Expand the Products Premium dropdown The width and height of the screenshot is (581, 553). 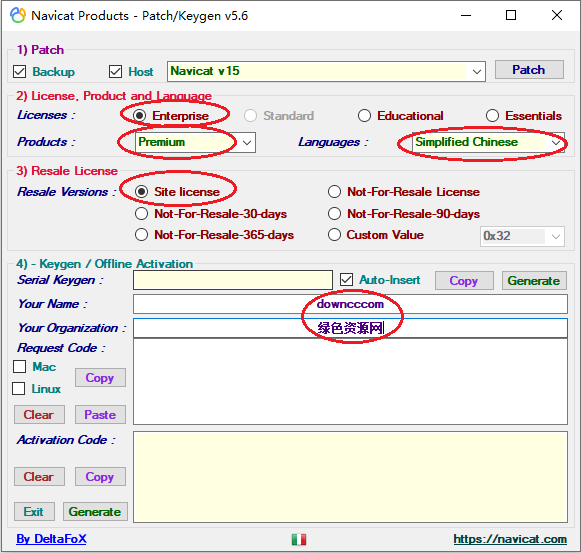point(247,143)
